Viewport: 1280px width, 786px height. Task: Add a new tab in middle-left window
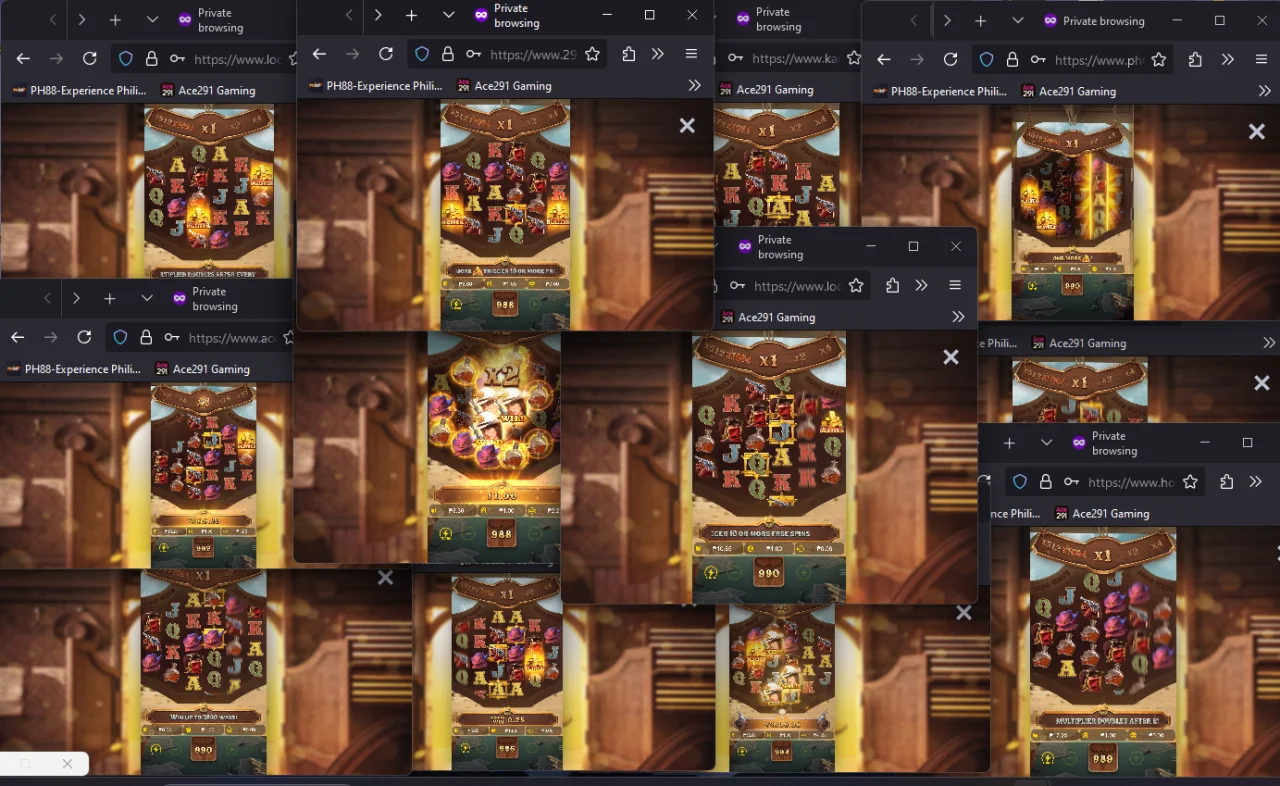click(x=110, y=298)
